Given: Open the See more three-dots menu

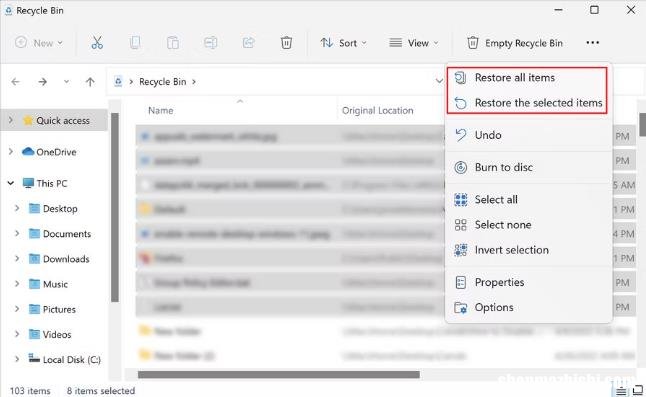Looking at the screenshot, I should pos(592,43).
